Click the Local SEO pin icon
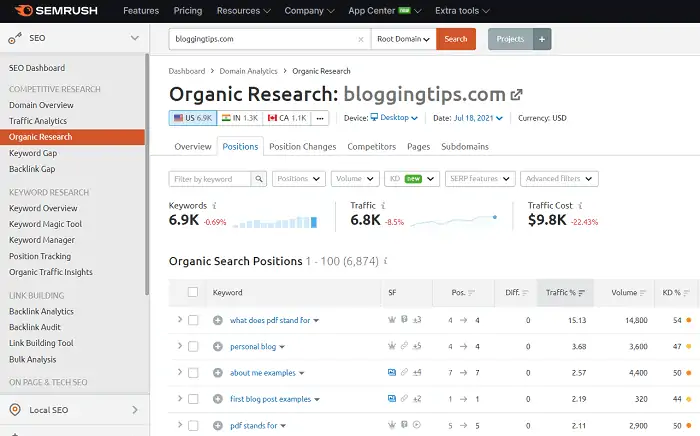The width and height of the screenshot is (700, 436). [x=15, y=410]
